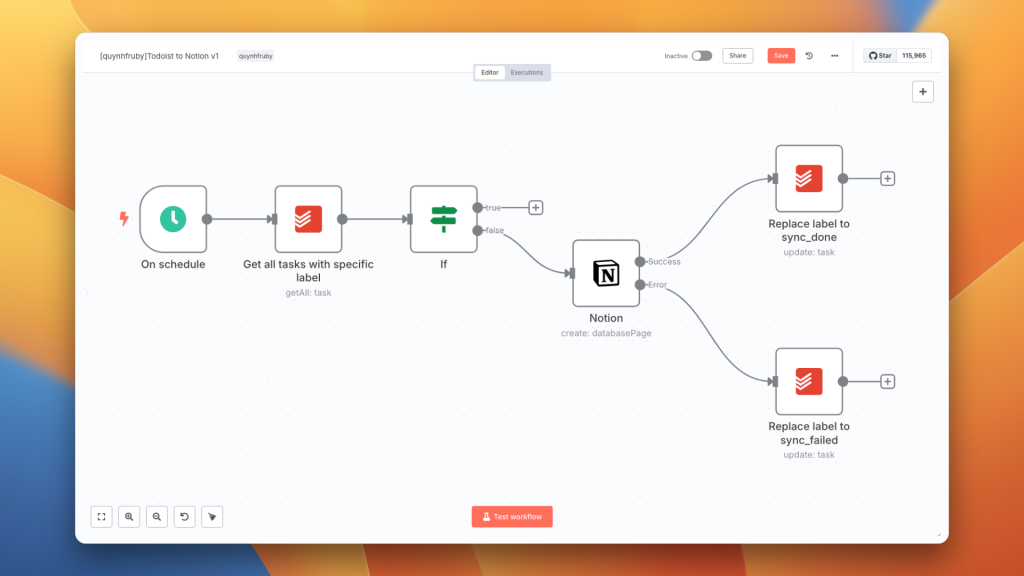The image size is (1024, 576).
Task: Switch to the Editor tab
Action: pyautogui.click(x=490, y=72)
